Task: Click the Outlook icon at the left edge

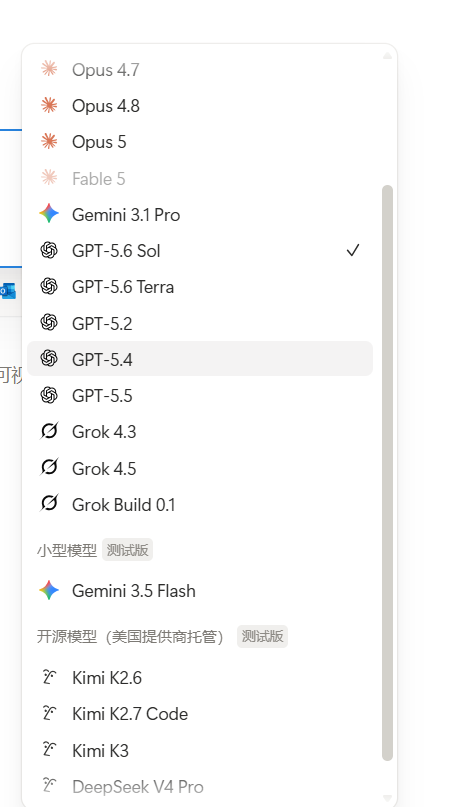Action: coord(8,291)
